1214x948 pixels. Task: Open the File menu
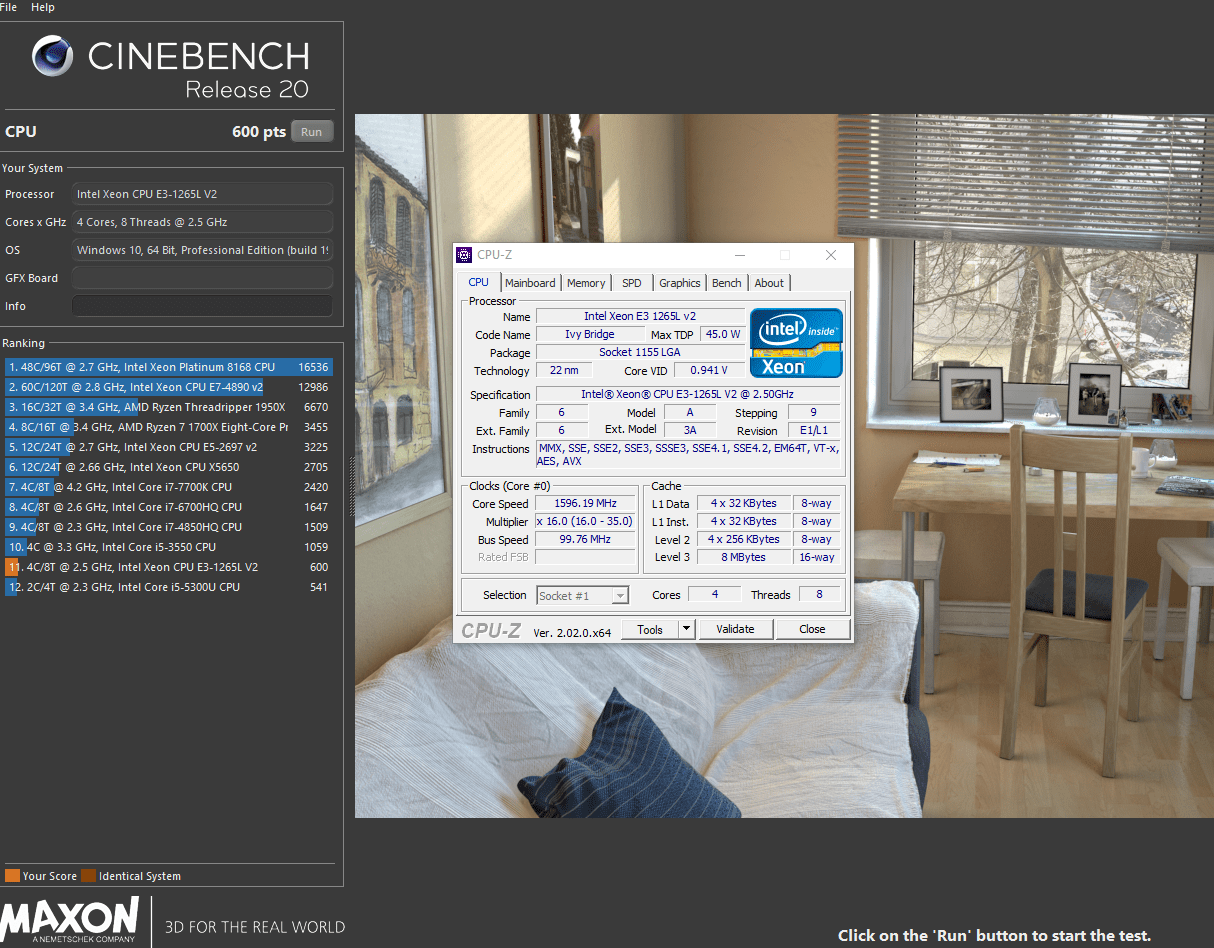[x=8, y=7]
